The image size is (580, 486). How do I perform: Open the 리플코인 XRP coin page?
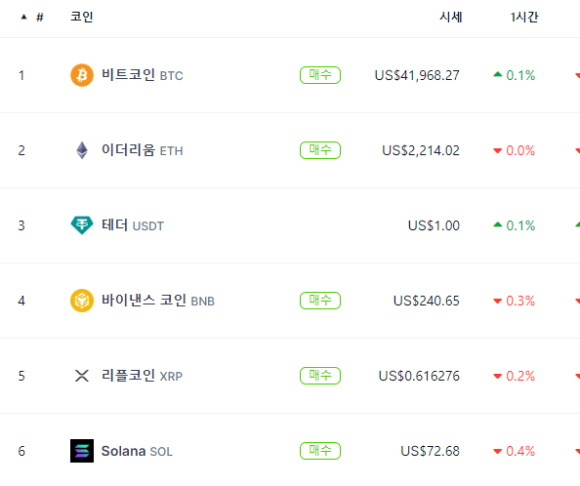(x=142, y=376)
